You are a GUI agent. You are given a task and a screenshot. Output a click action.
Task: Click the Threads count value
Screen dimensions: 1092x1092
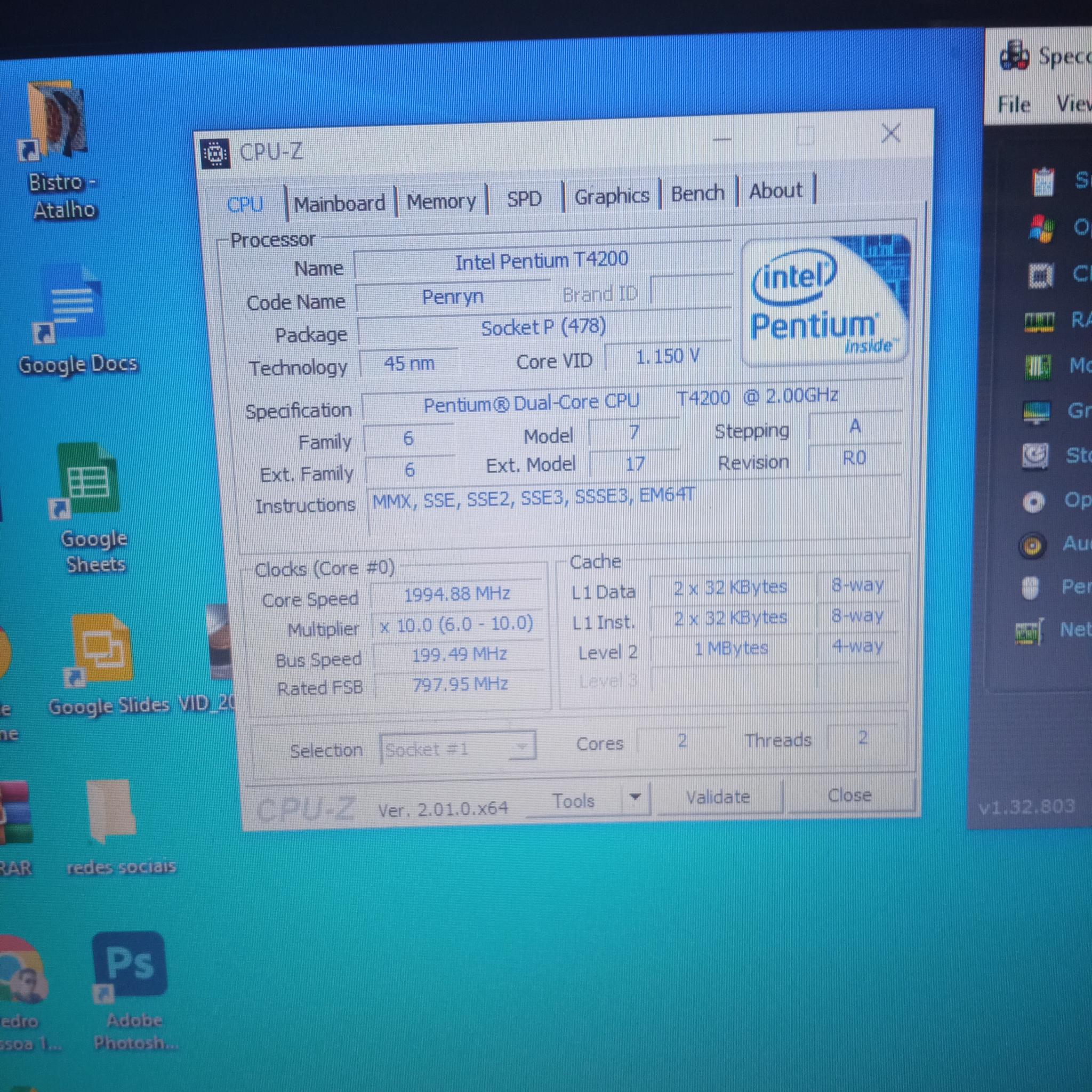coord(863,737)
